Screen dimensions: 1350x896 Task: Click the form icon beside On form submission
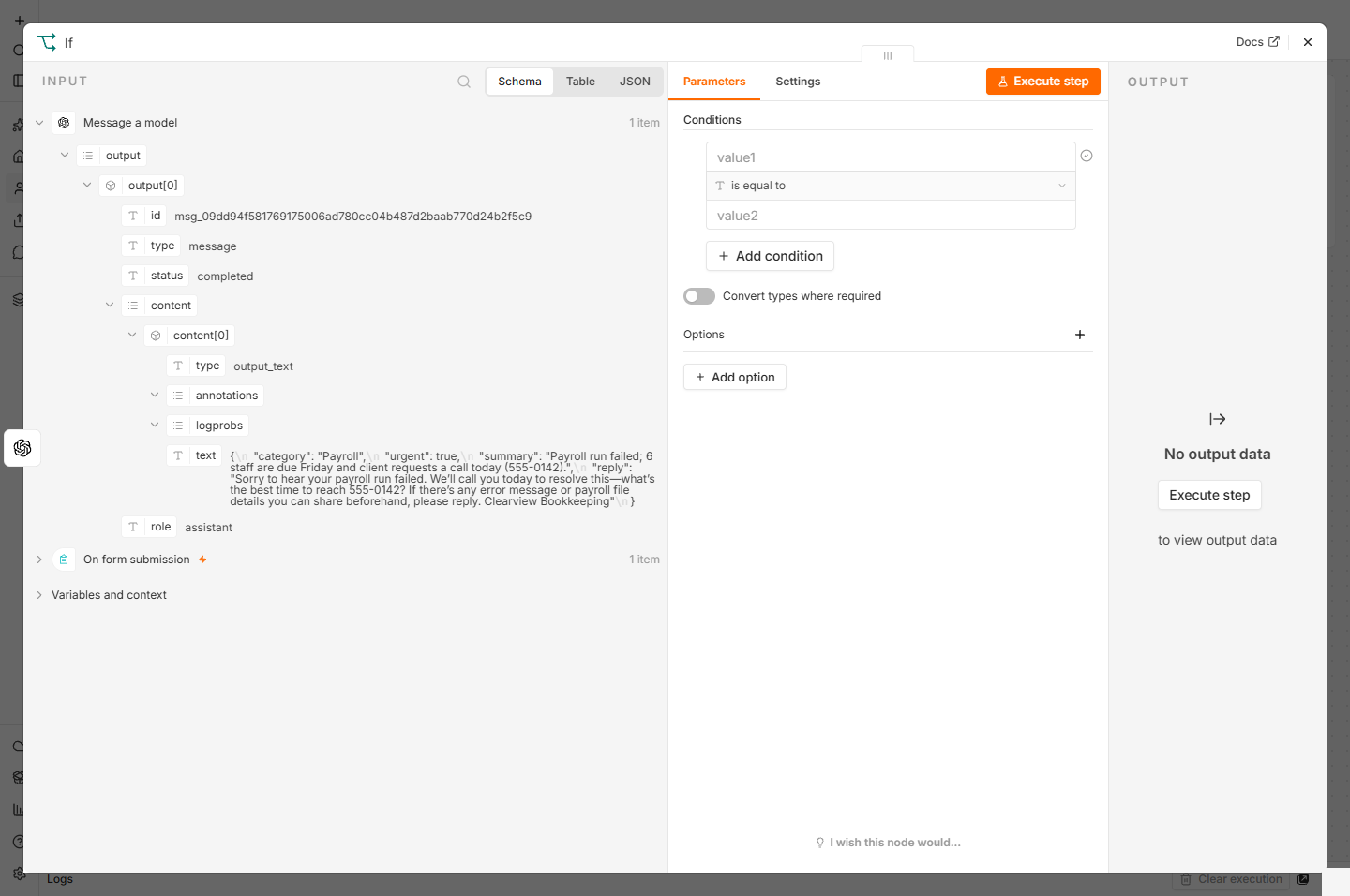tap(64, 560)
